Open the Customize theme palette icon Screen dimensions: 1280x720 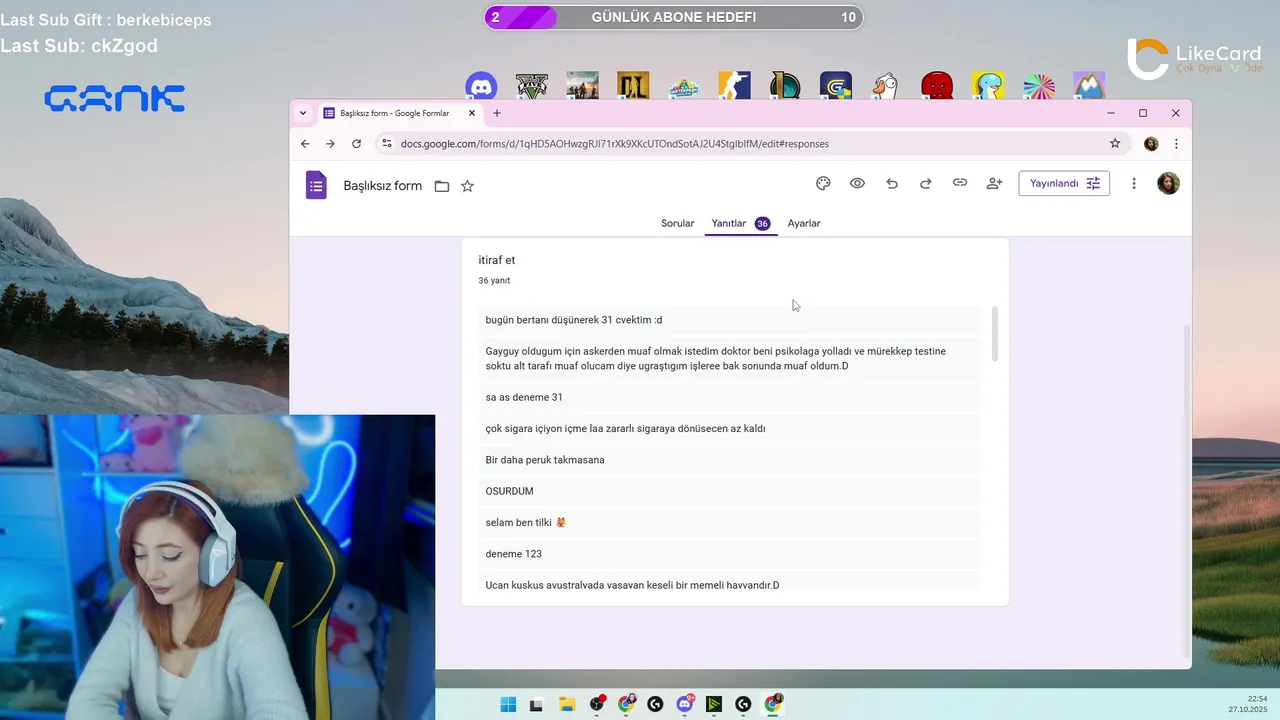(823, 184)
